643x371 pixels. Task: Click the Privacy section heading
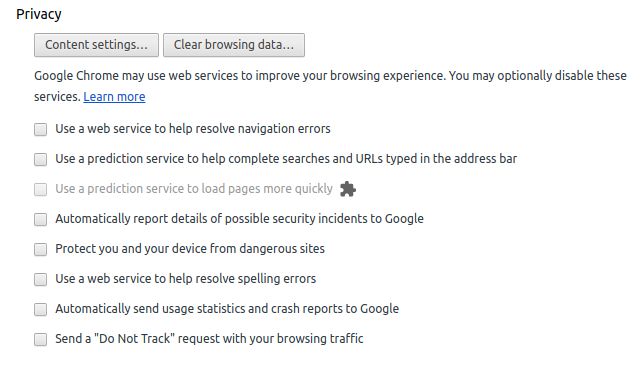tap(39, 14)
